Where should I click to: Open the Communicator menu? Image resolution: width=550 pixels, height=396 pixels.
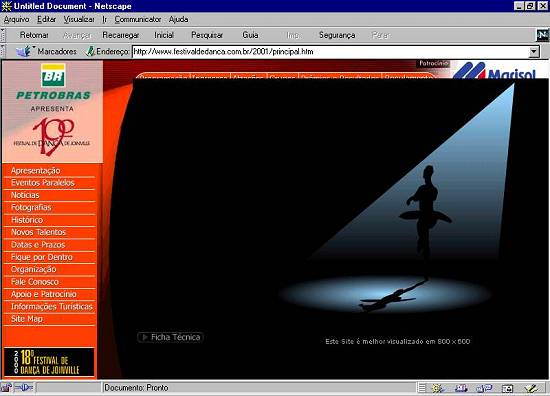point(138,19)
